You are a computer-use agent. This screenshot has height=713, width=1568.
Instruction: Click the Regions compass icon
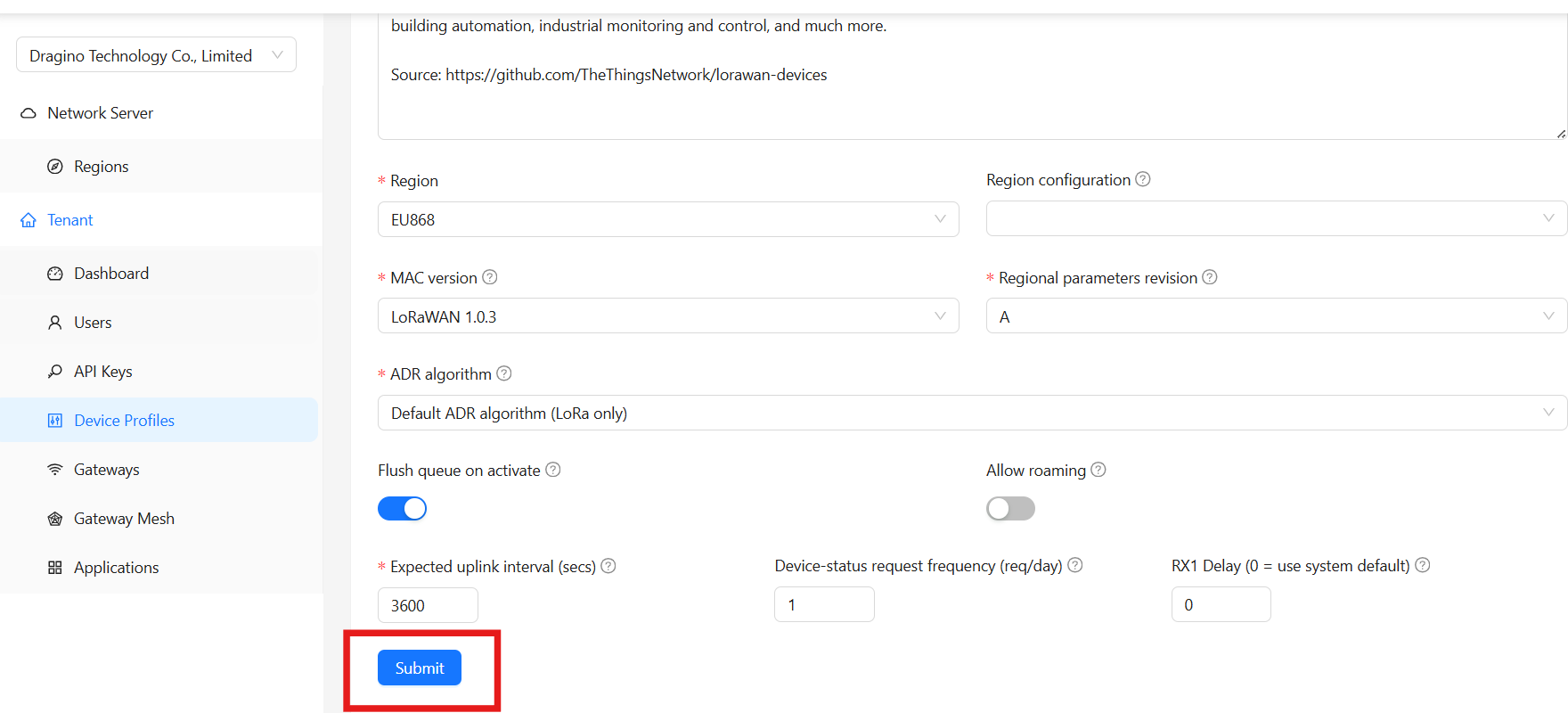(x=55, y=167)
